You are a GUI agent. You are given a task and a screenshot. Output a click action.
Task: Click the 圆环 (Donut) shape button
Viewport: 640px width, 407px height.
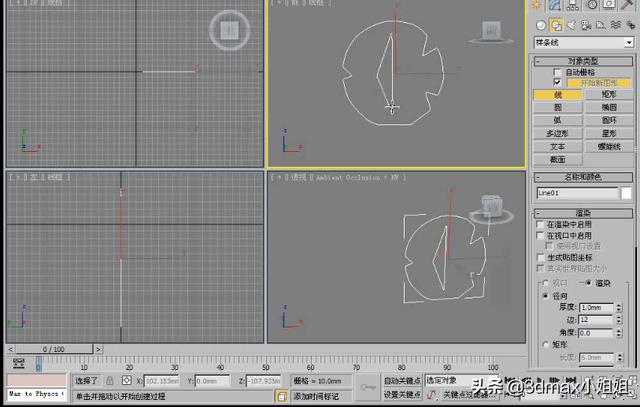coord(609,120)
